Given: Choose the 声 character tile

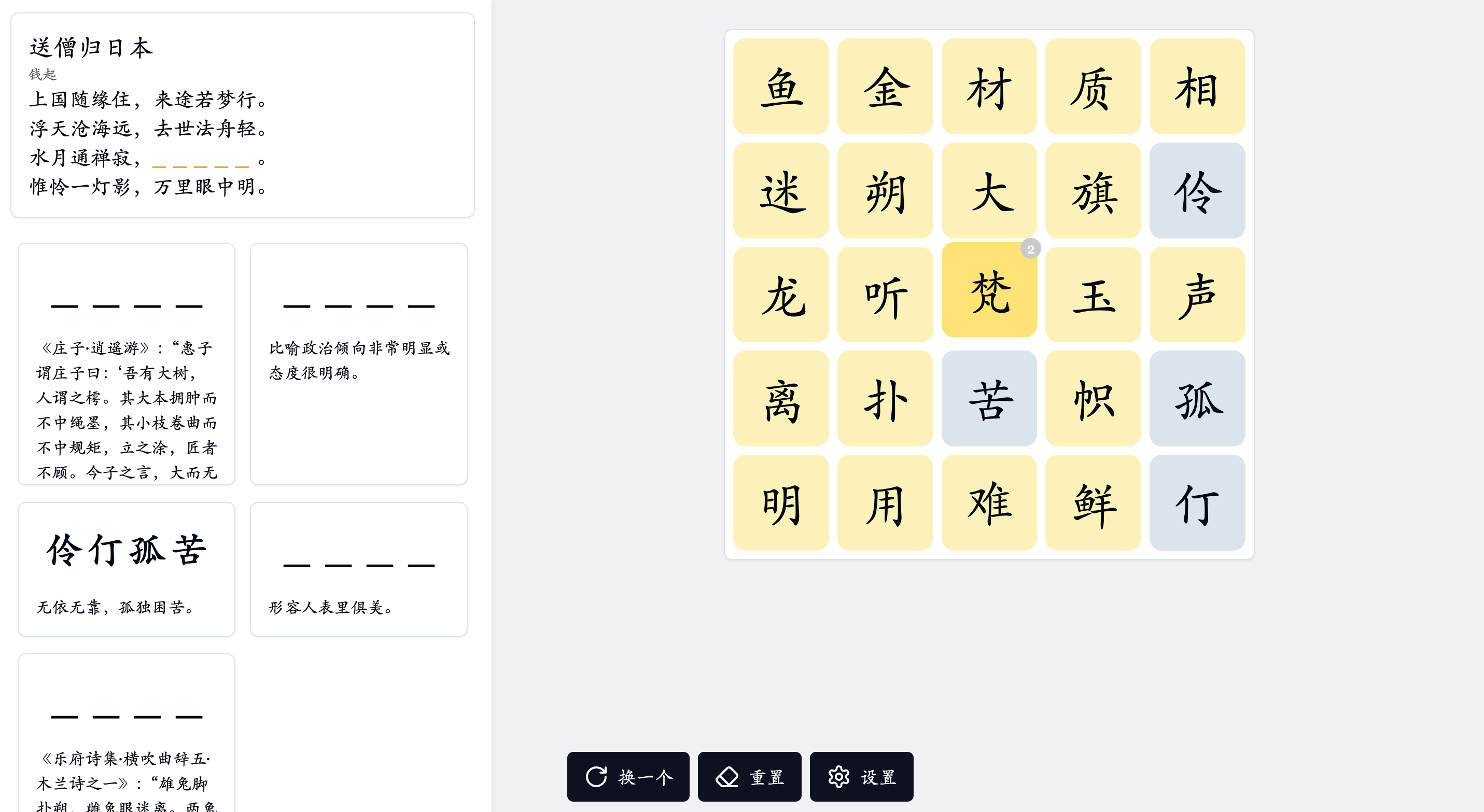Looking at the screenshot, I should [1197, 295].
